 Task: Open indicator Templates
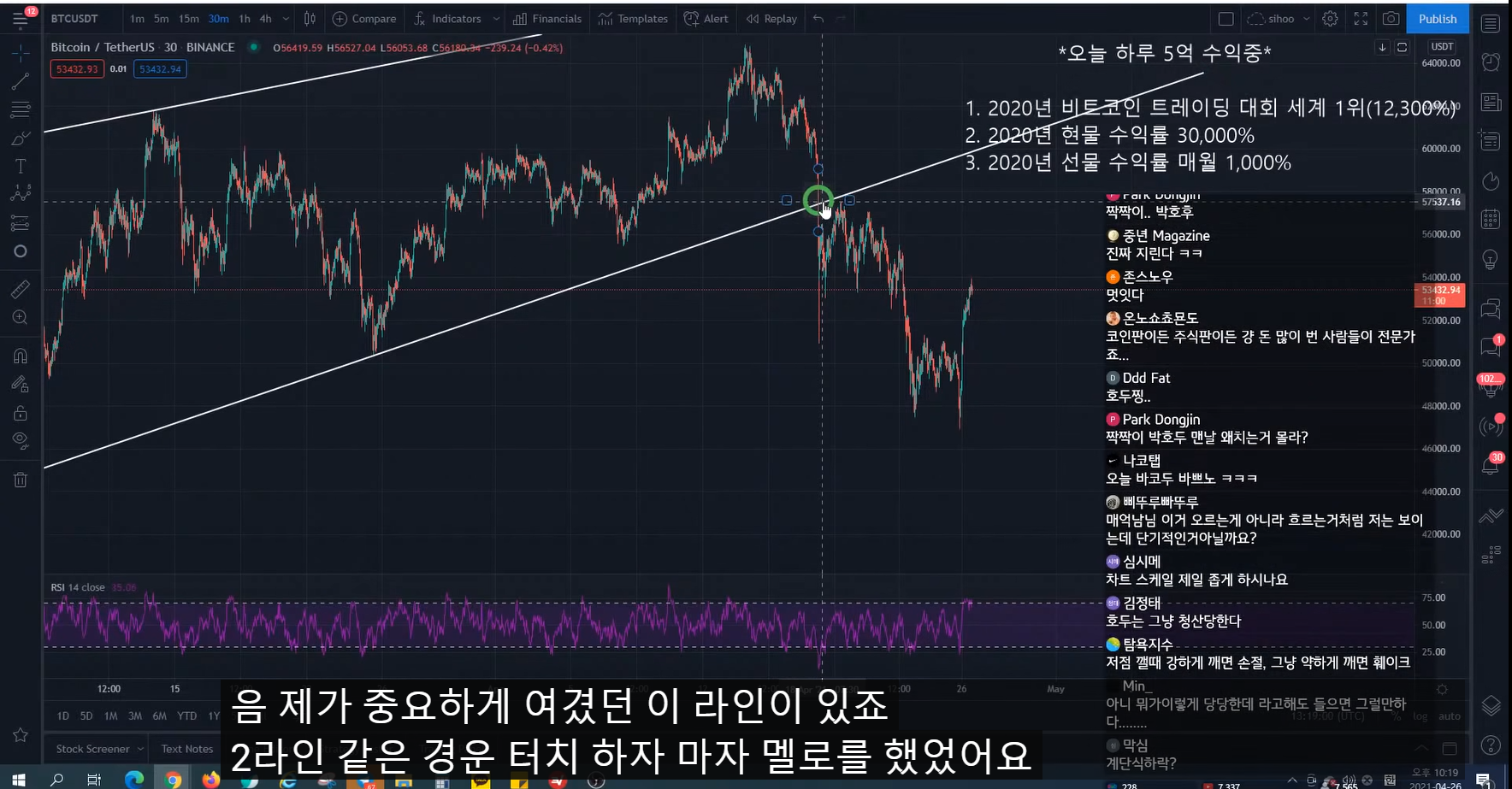[x=634, y=19]
